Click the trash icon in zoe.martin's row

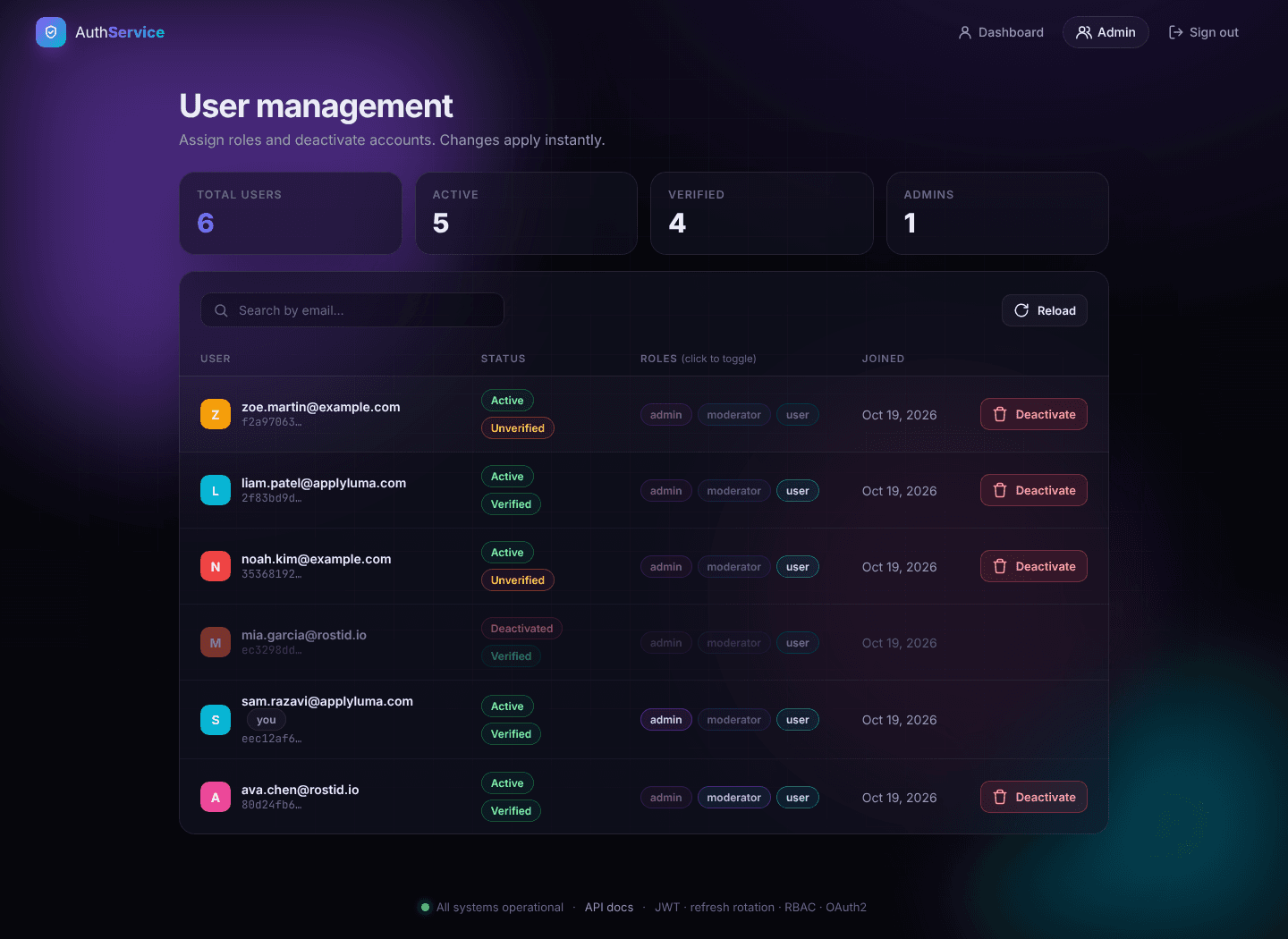click(x=1000, y=414)
